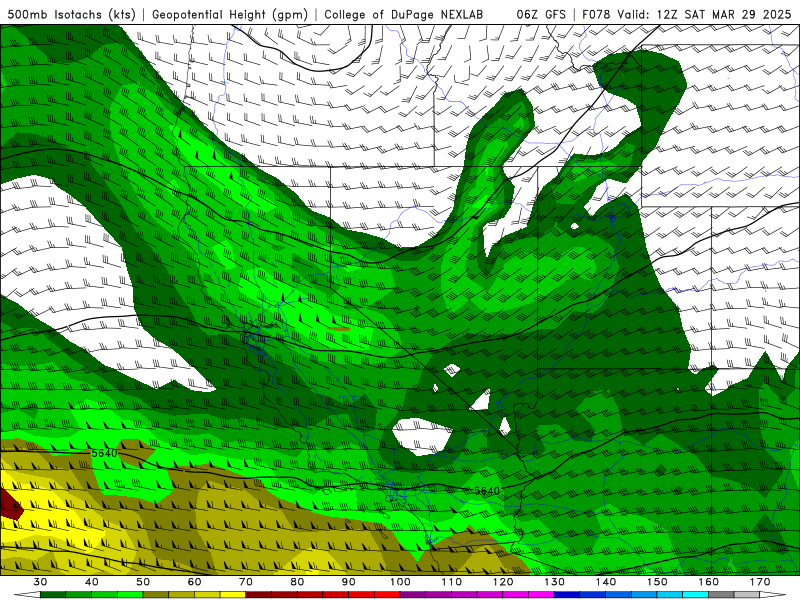Click the '110' value on the color scale
800x600 pixels.
(x=452, y=582)
